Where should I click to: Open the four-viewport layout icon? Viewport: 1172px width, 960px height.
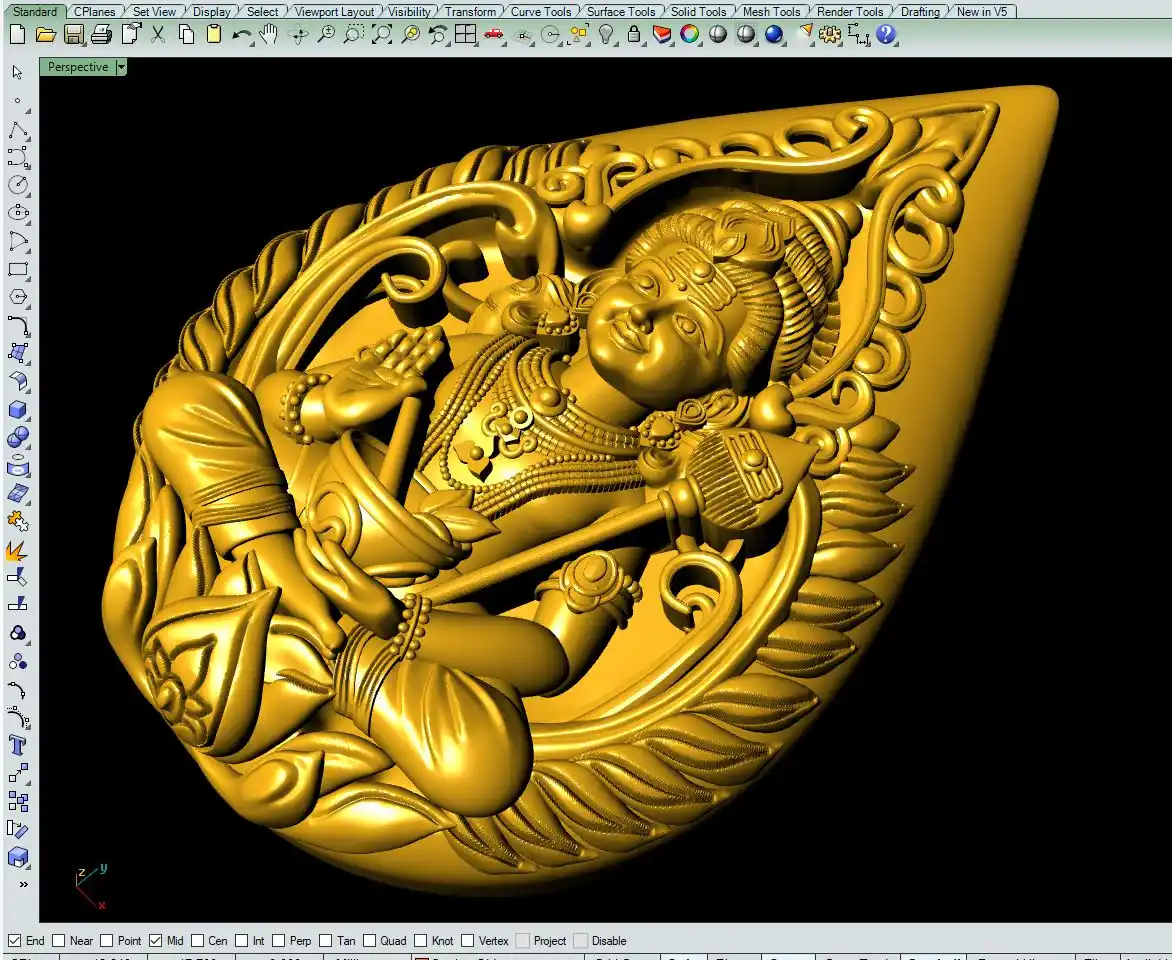click(465, 35)
